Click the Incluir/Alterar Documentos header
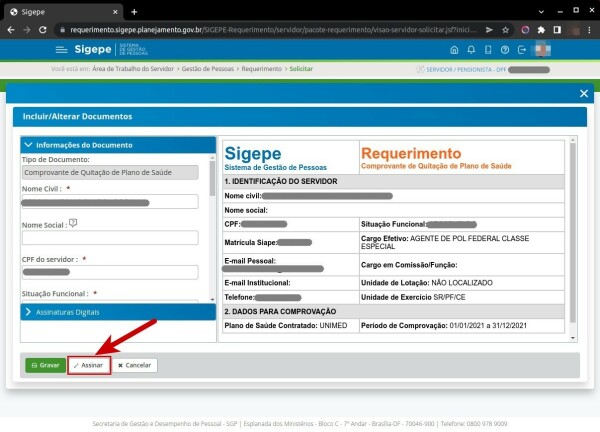The image size is (600, 432). click(x=300, y=117)
